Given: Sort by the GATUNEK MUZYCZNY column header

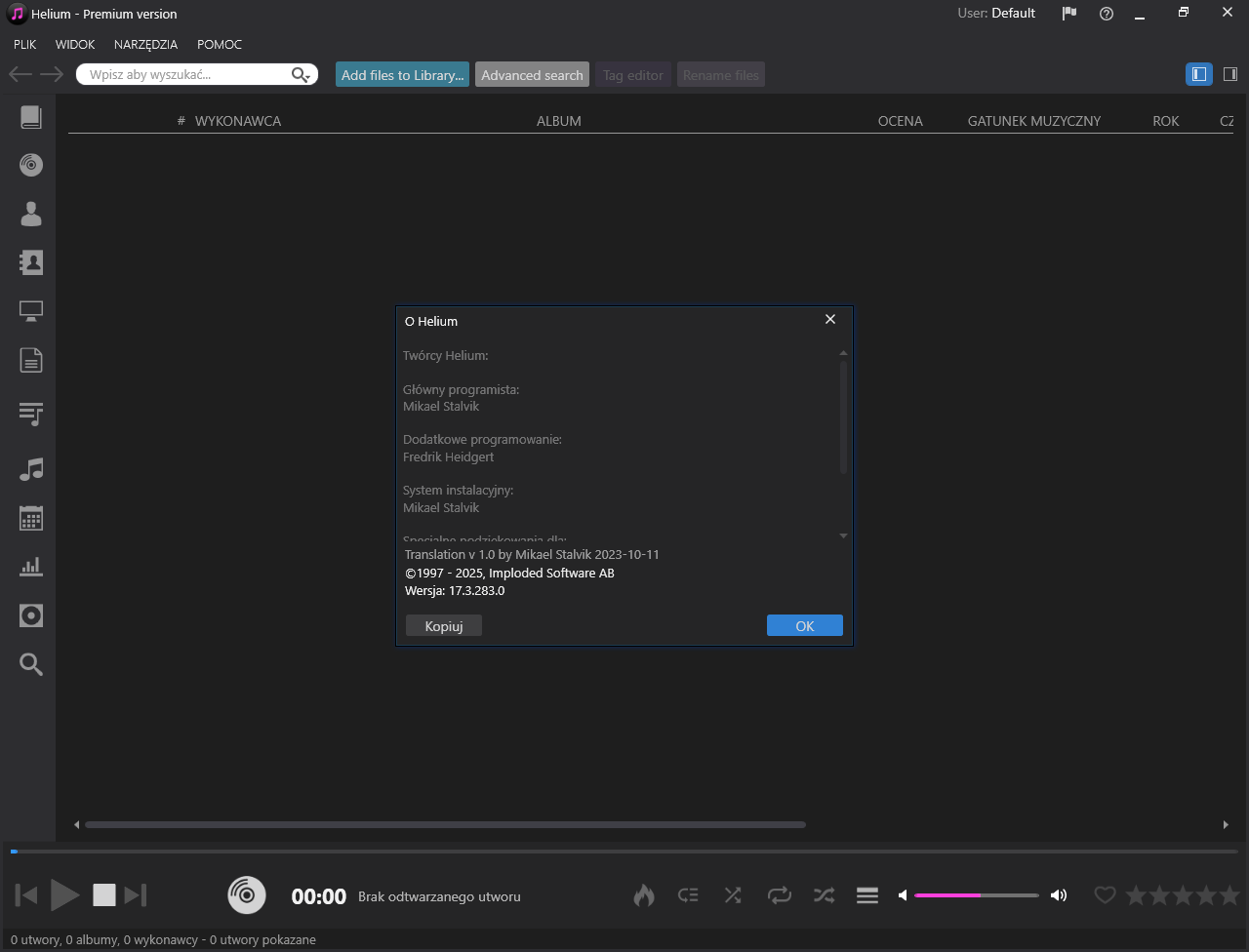Looking at the screenshot, I should click(x=1034, y=121).
